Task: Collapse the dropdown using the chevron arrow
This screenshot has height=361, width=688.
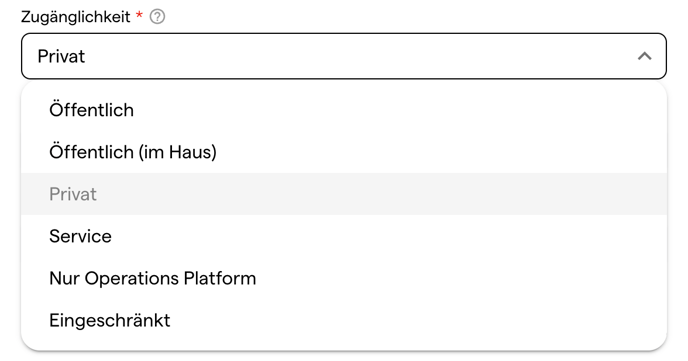Action: (644, 56)
